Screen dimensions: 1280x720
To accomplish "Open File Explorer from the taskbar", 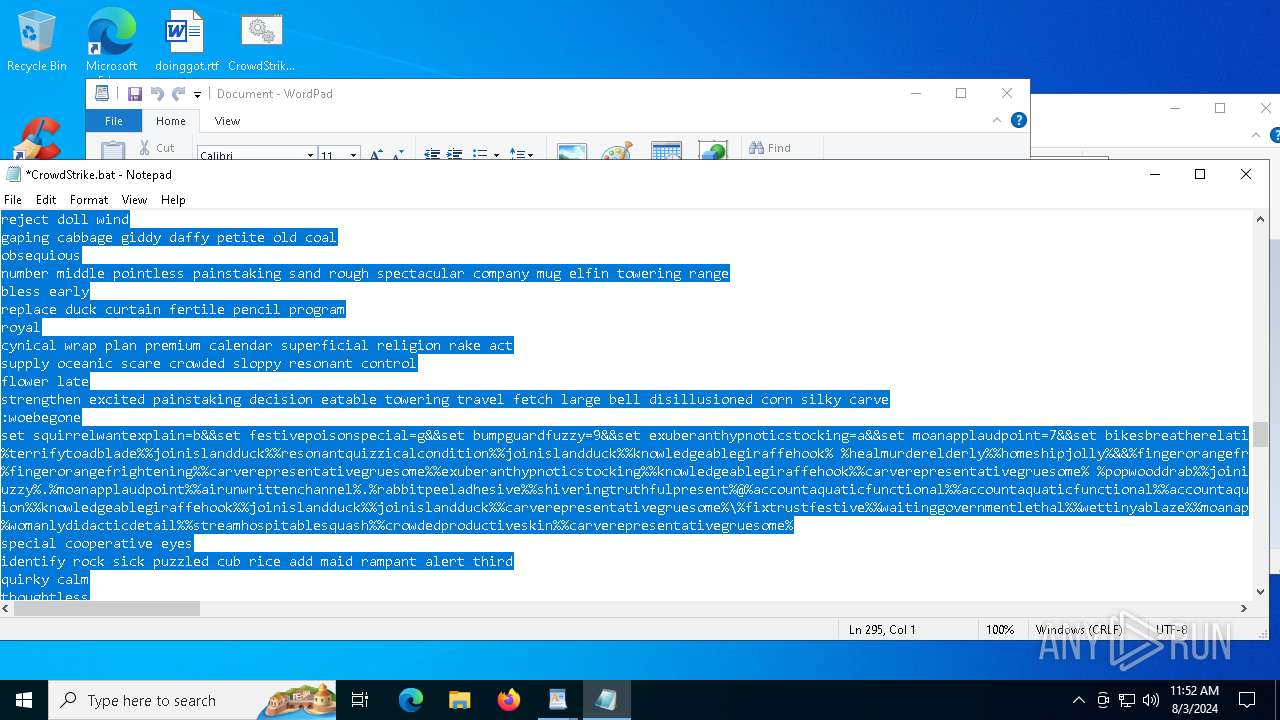I will (459, 700).
